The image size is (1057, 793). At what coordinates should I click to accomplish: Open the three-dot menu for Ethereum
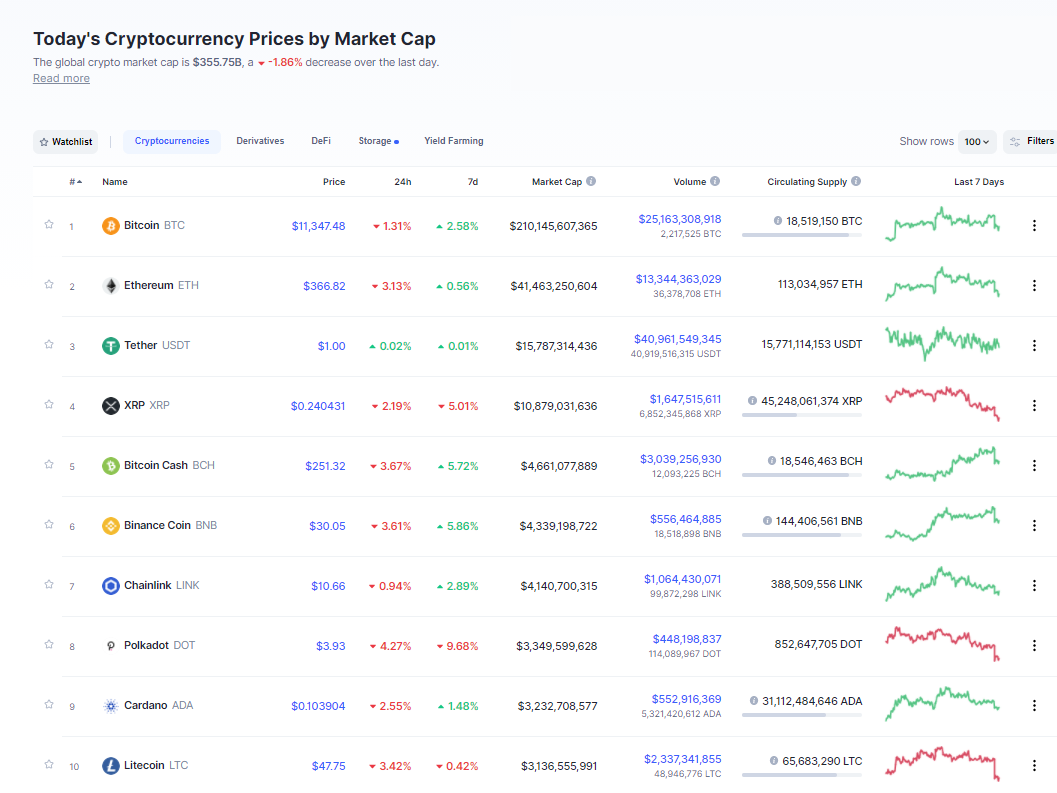tap(1034, 286)
